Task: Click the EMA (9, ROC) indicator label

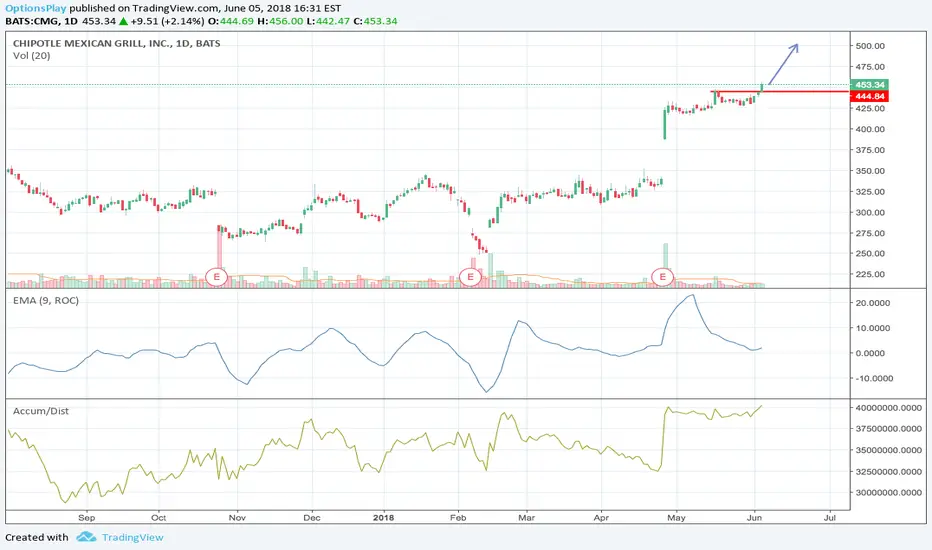Action: pos(46,301)
